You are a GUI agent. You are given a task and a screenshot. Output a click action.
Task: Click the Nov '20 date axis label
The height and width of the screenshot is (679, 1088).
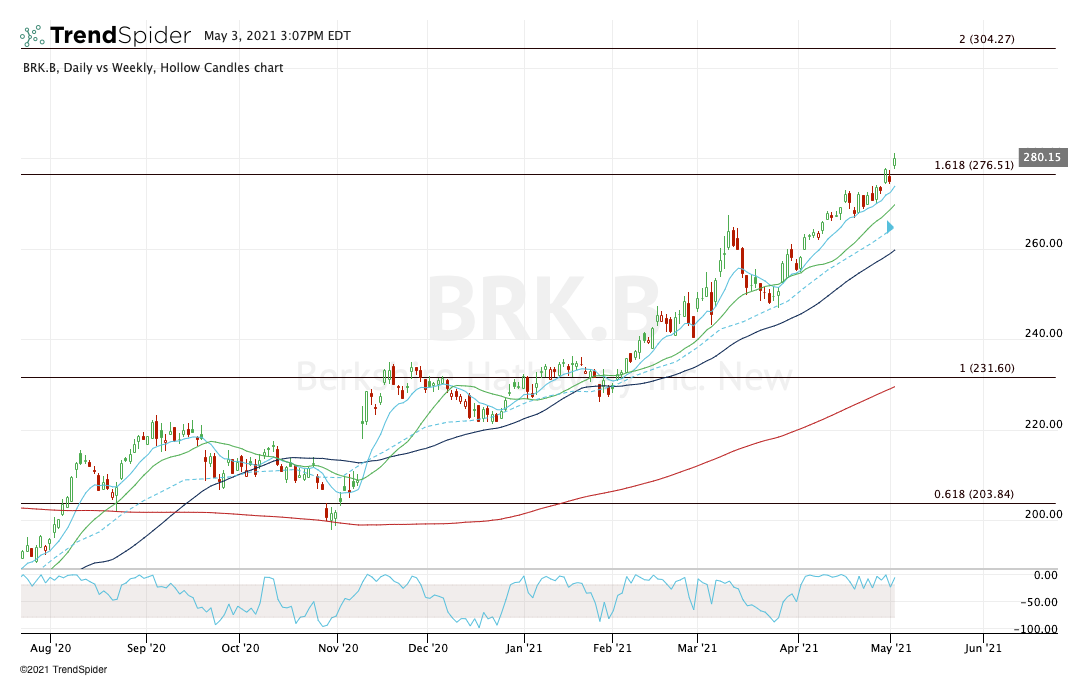tap(338, 648)
